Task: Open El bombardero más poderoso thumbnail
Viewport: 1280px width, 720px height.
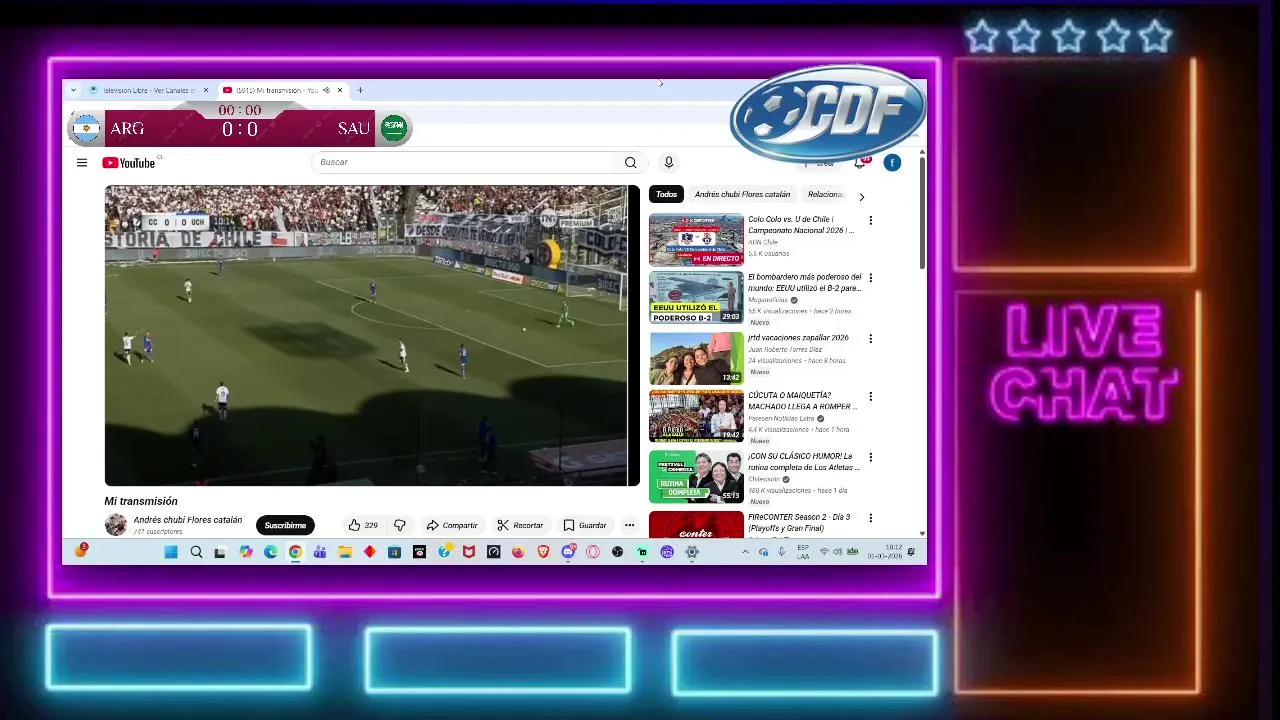Action: (x=696, y=297)
